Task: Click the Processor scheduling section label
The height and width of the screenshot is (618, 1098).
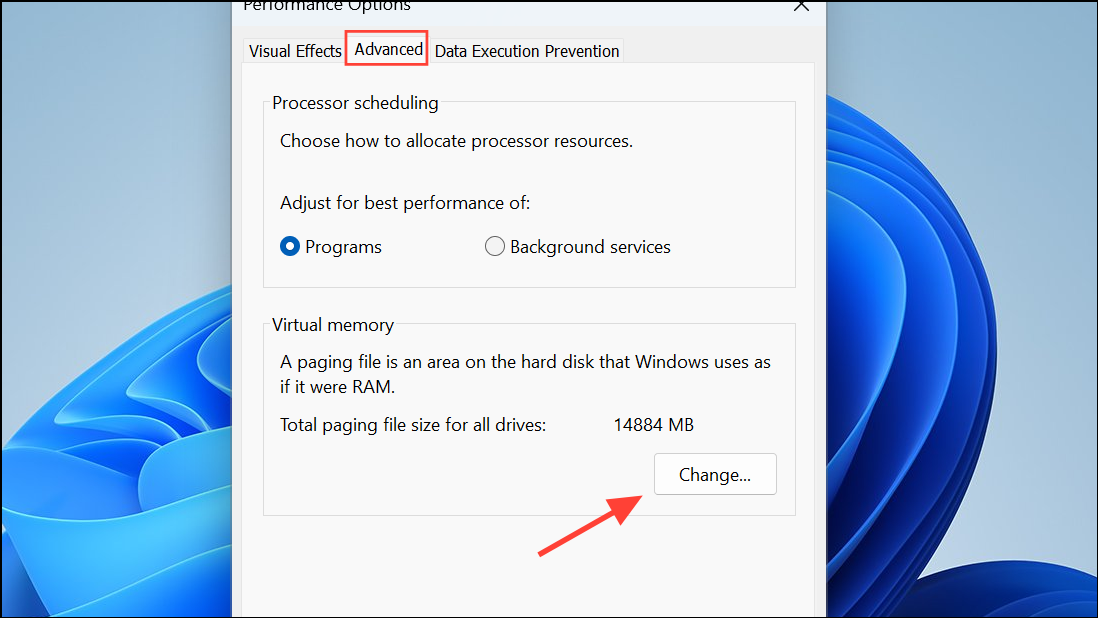Action: pyautogui.click(x=354, y=102)
